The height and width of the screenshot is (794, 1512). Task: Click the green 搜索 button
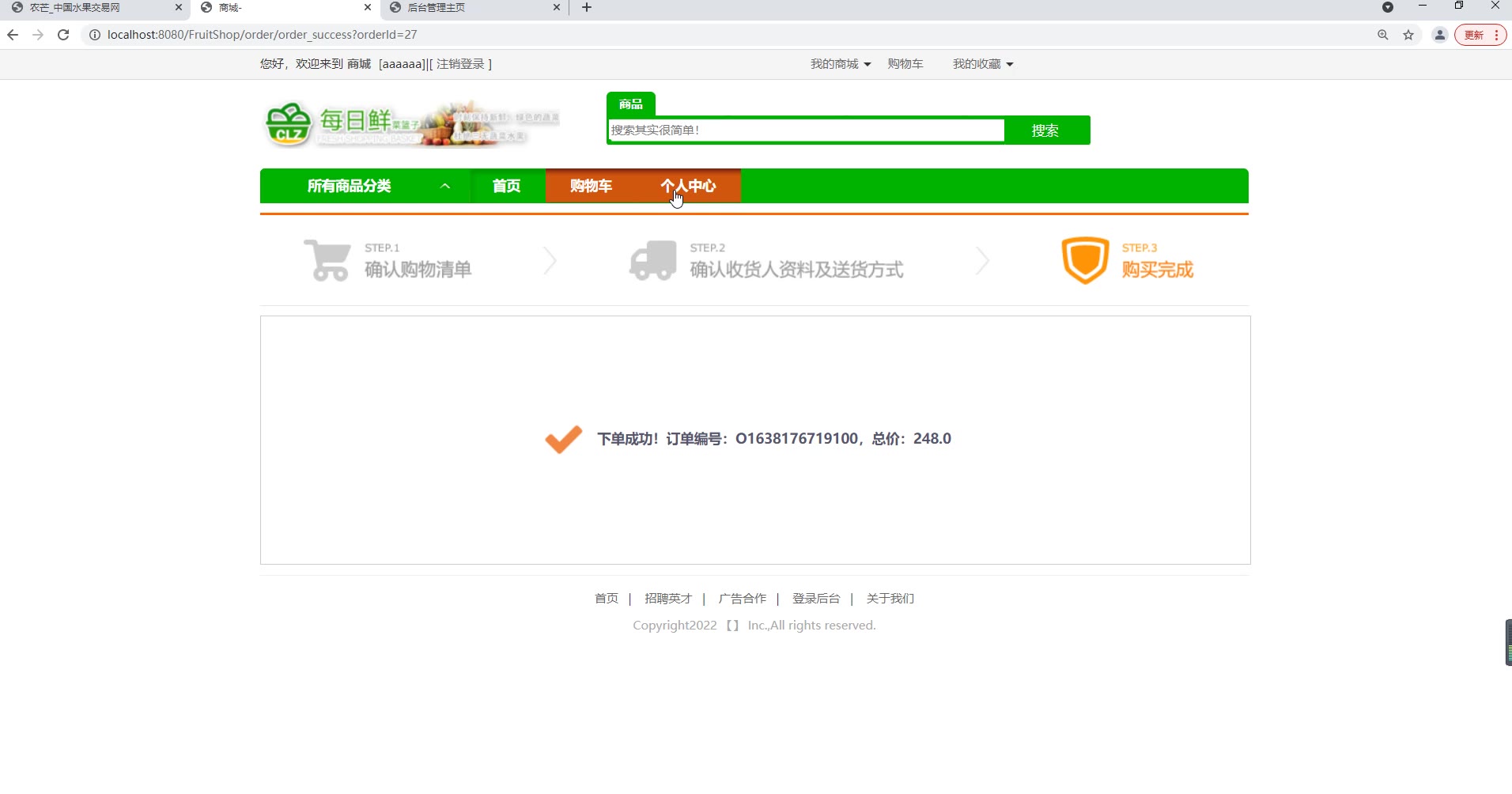click(1045, 130)
